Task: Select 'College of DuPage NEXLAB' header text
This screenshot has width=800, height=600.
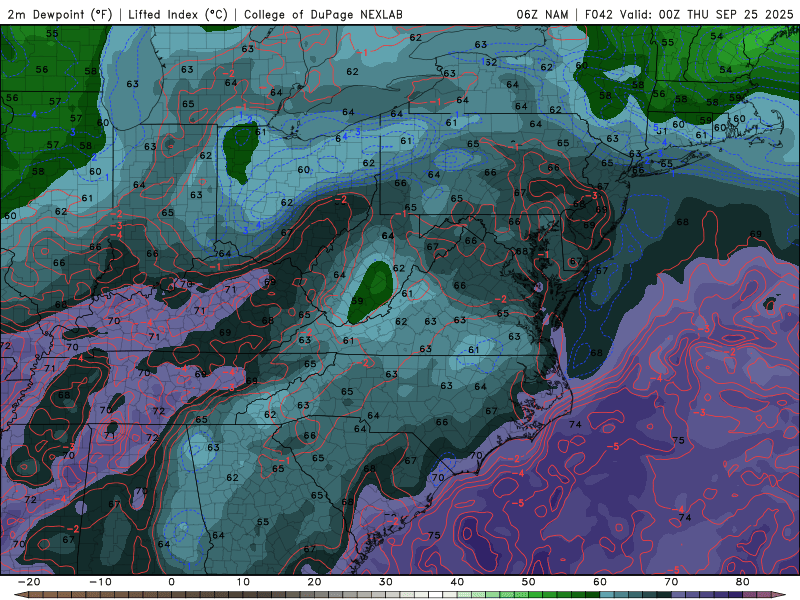Action: (323, 14)
